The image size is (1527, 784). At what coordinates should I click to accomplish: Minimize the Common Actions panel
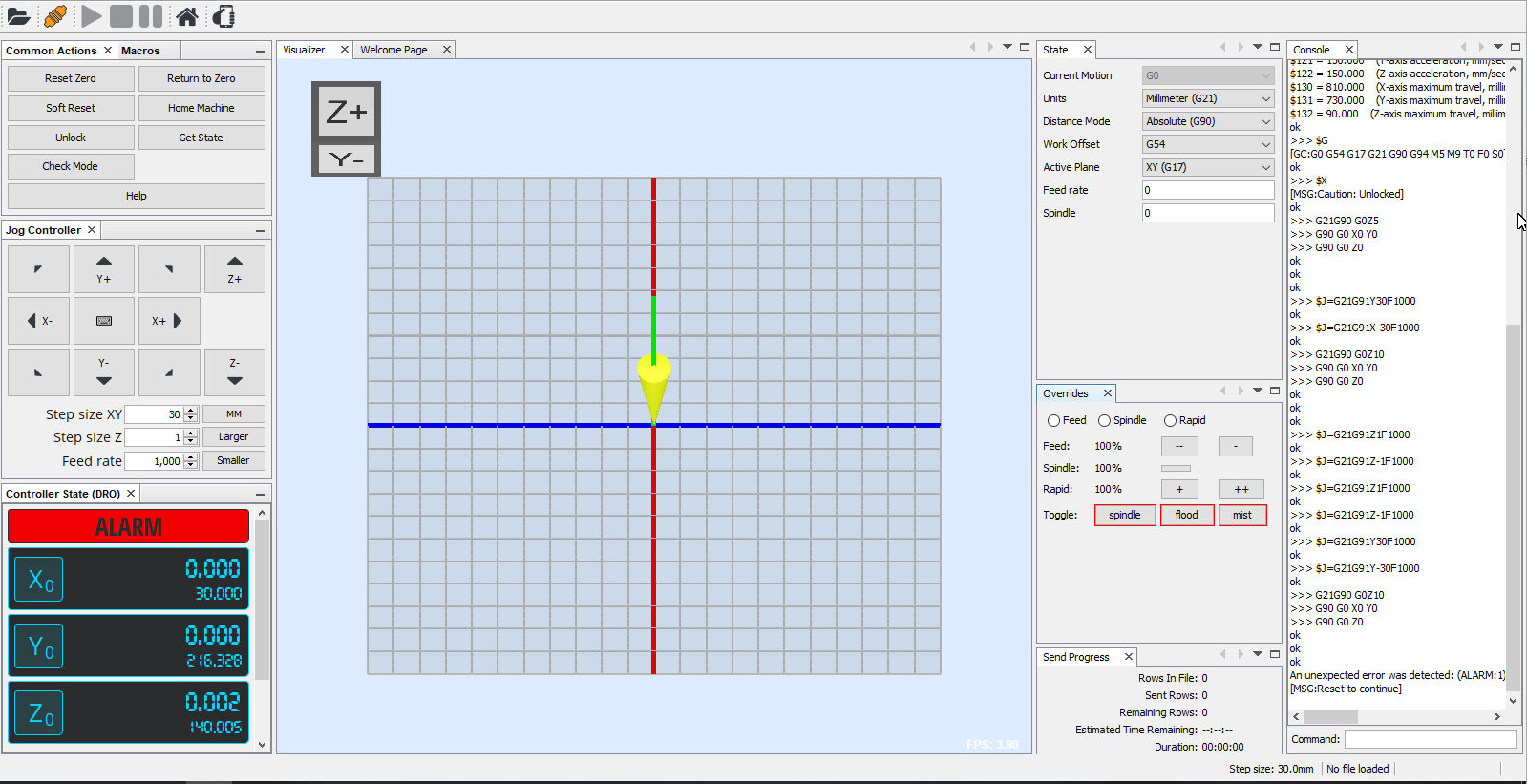261,51
